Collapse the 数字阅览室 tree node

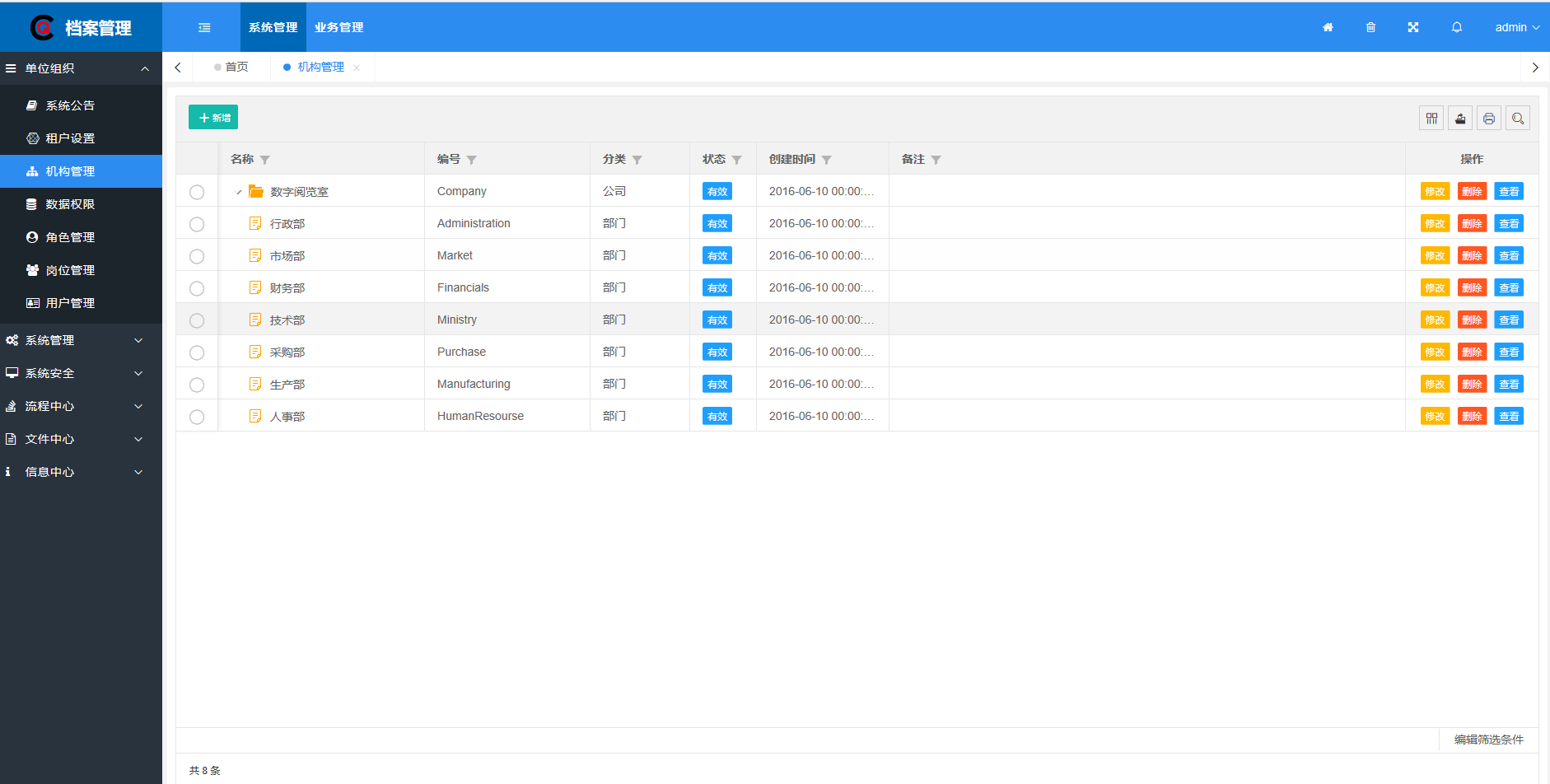click(x=239, y=192)
